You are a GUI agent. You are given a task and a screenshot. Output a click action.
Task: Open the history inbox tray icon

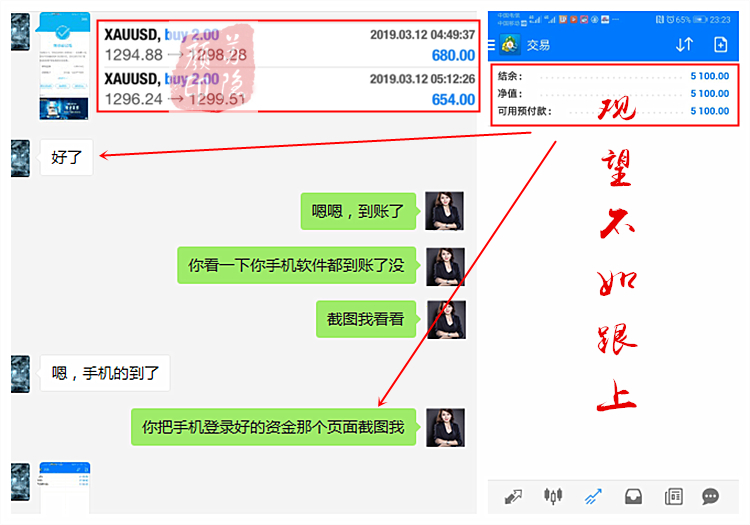coord(632,496)
